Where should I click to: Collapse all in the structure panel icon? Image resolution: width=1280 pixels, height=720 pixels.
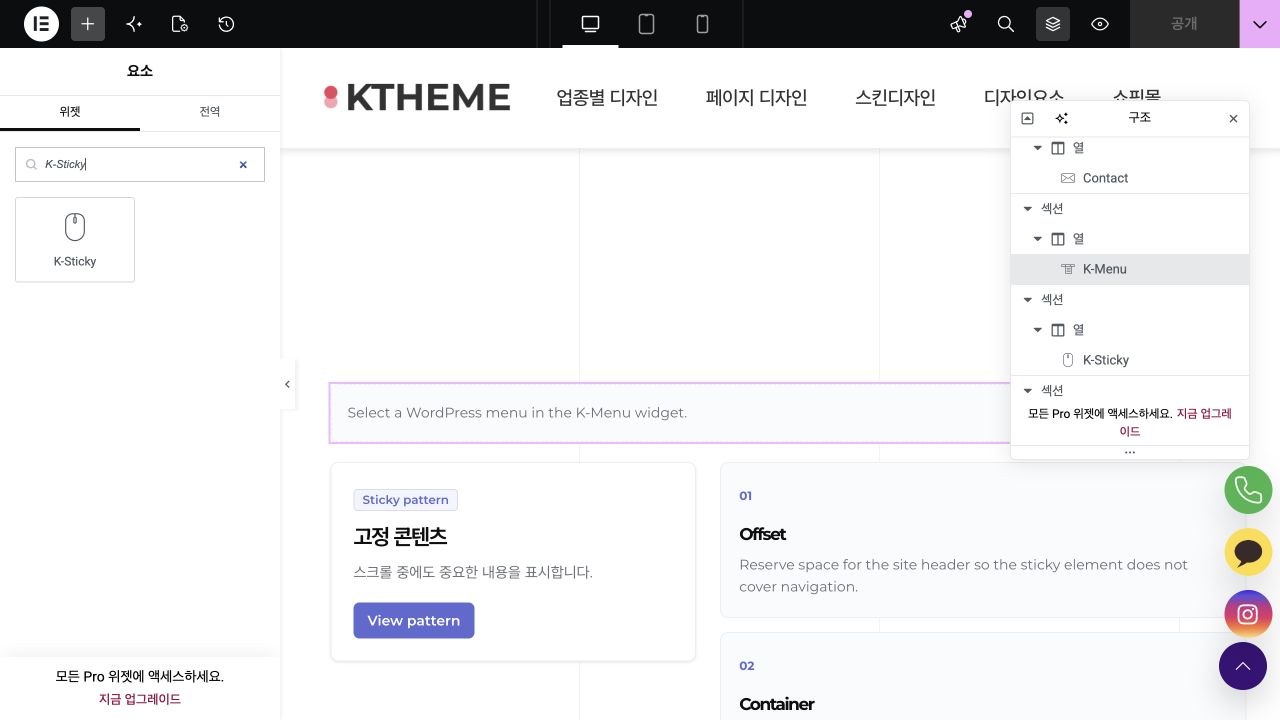(x=1027, y=118)
